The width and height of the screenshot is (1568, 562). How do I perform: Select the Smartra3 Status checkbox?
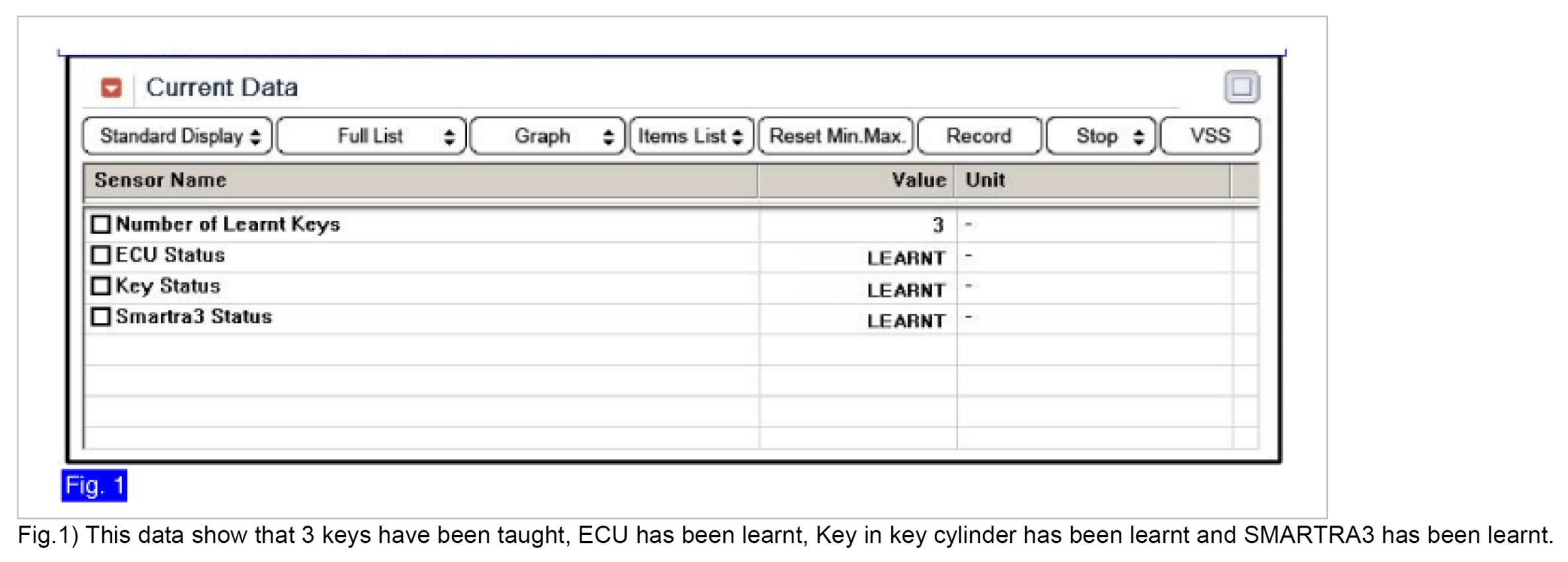101,317
